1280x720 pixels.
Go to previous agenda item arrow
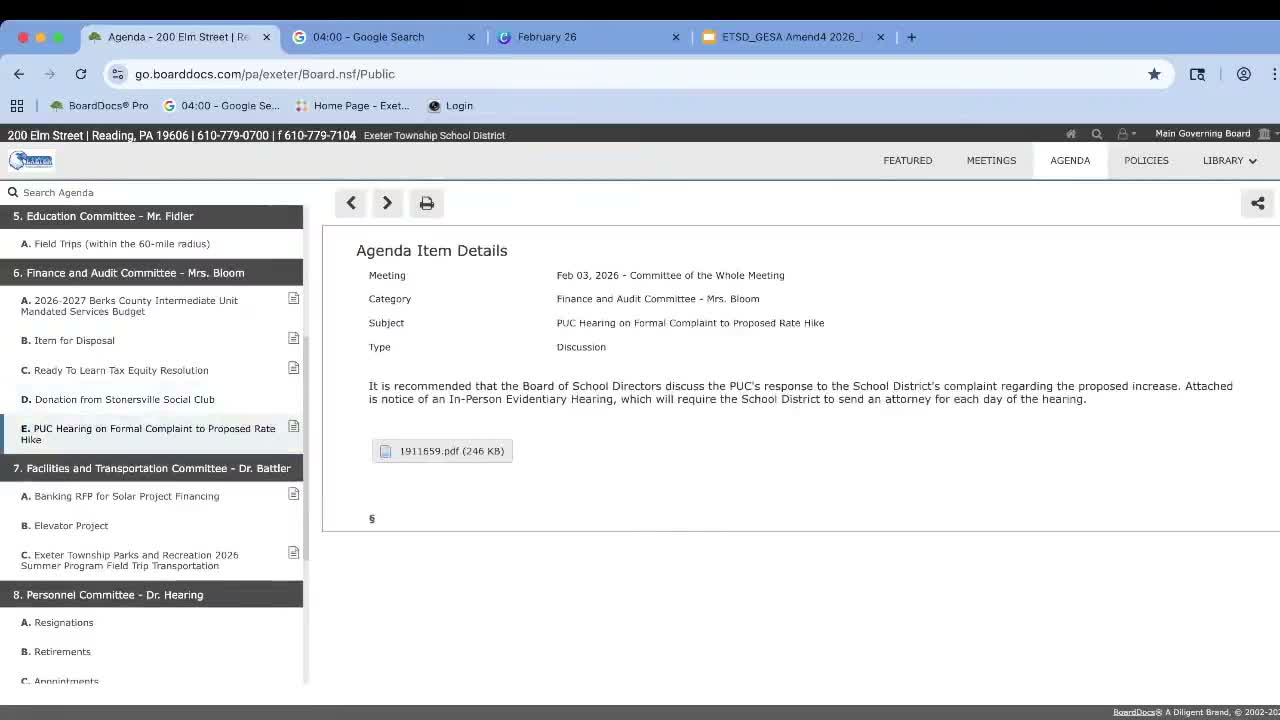coord(351,203)
